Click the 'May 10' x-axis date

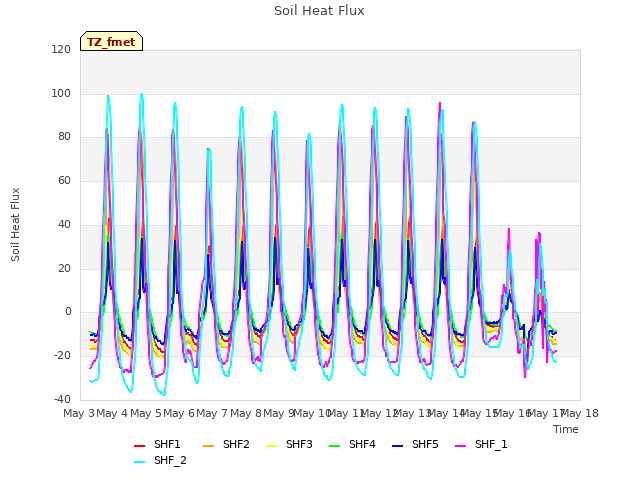[x=313, y=413]
